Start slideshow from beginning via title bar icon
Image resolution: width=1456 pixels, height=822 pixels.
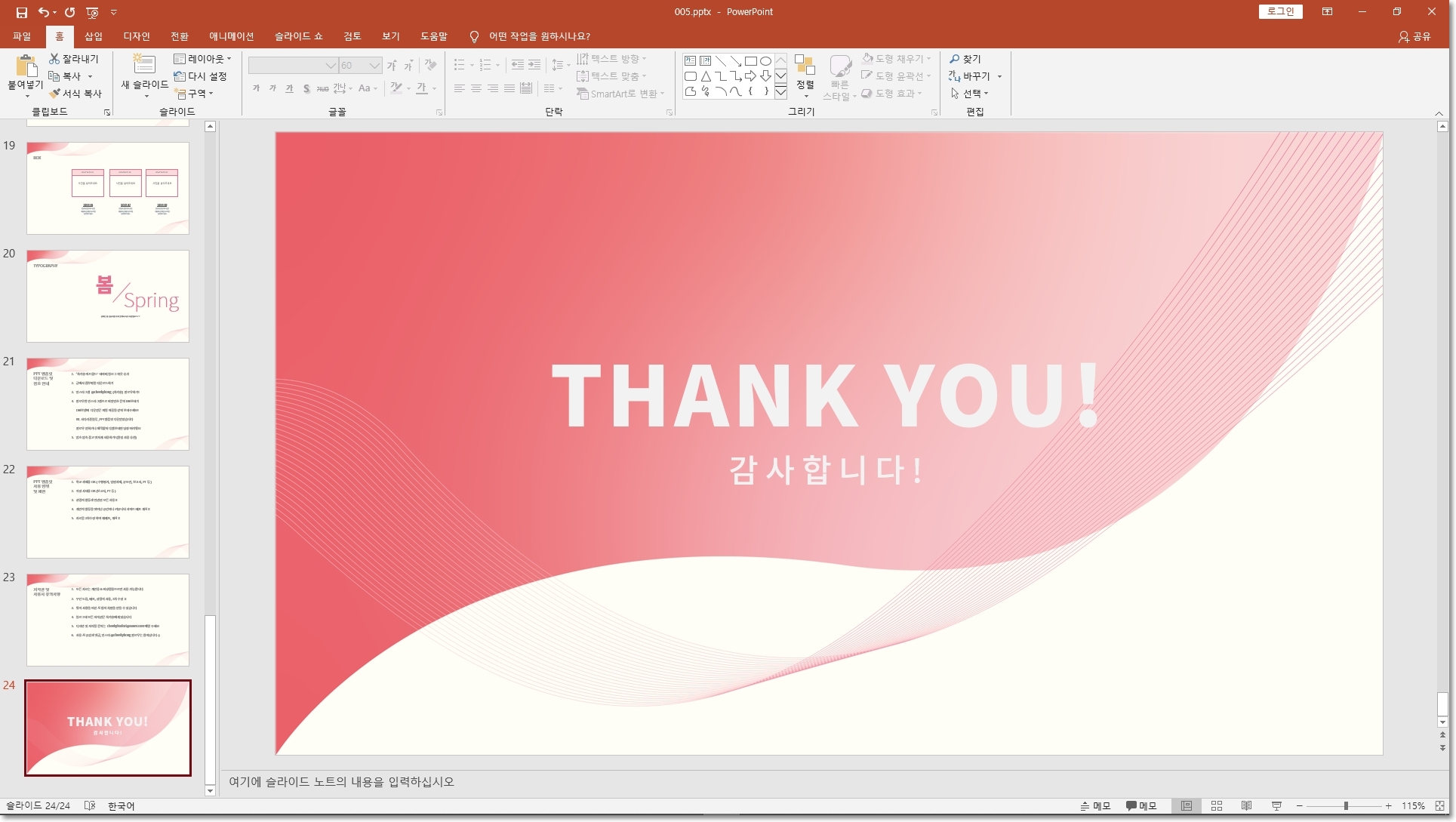pos(92,12)
